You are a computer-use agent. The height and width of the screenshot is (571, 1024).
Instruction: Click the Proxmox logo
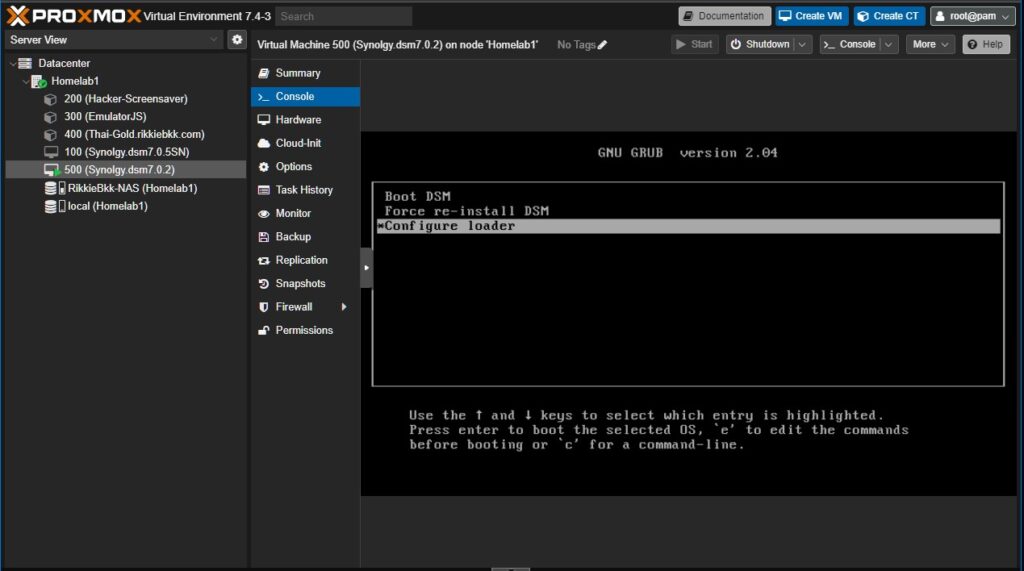coord(74,15)
